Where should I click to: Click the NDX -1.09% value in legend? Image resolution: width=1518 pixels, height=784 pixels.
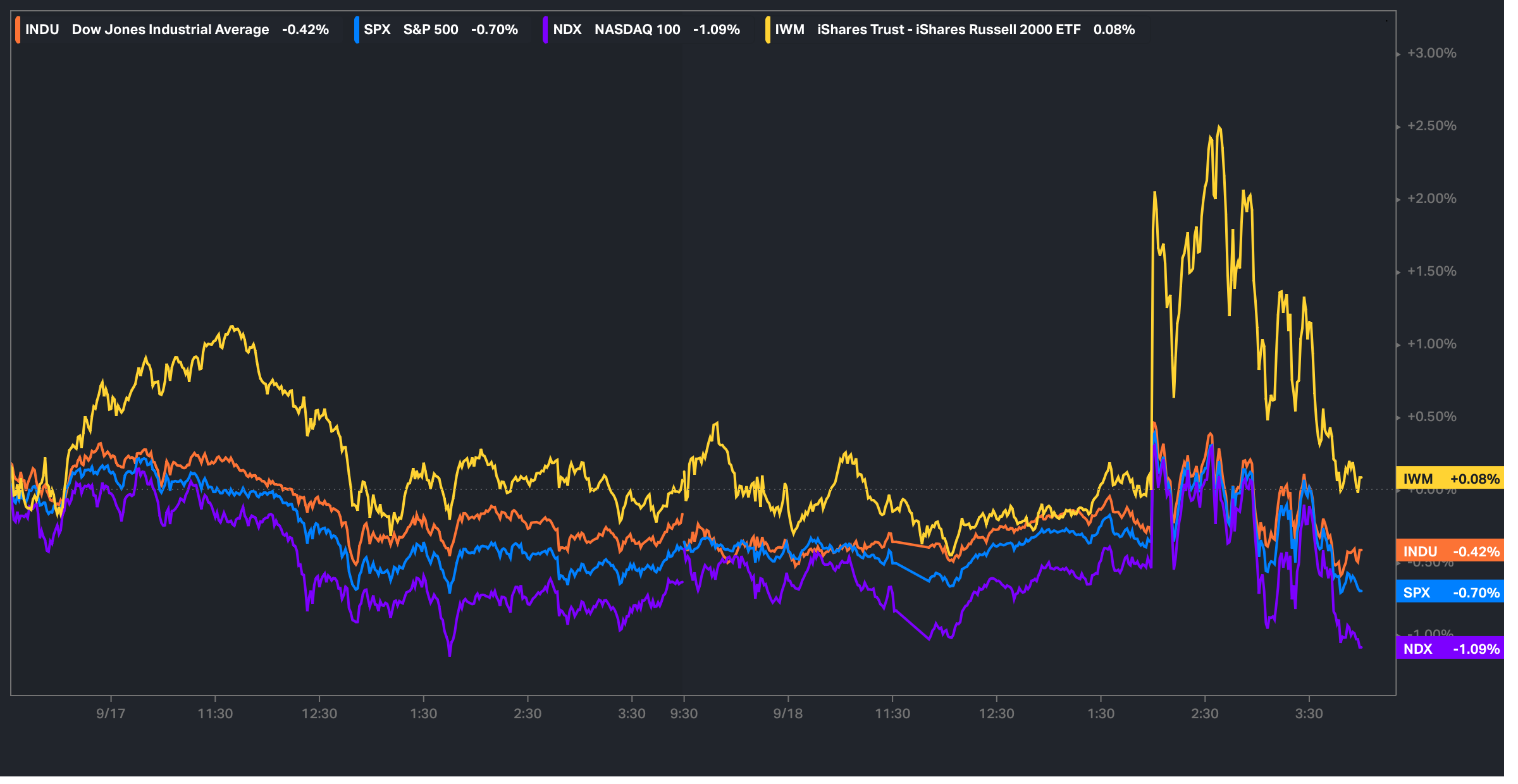coord(716,30)
